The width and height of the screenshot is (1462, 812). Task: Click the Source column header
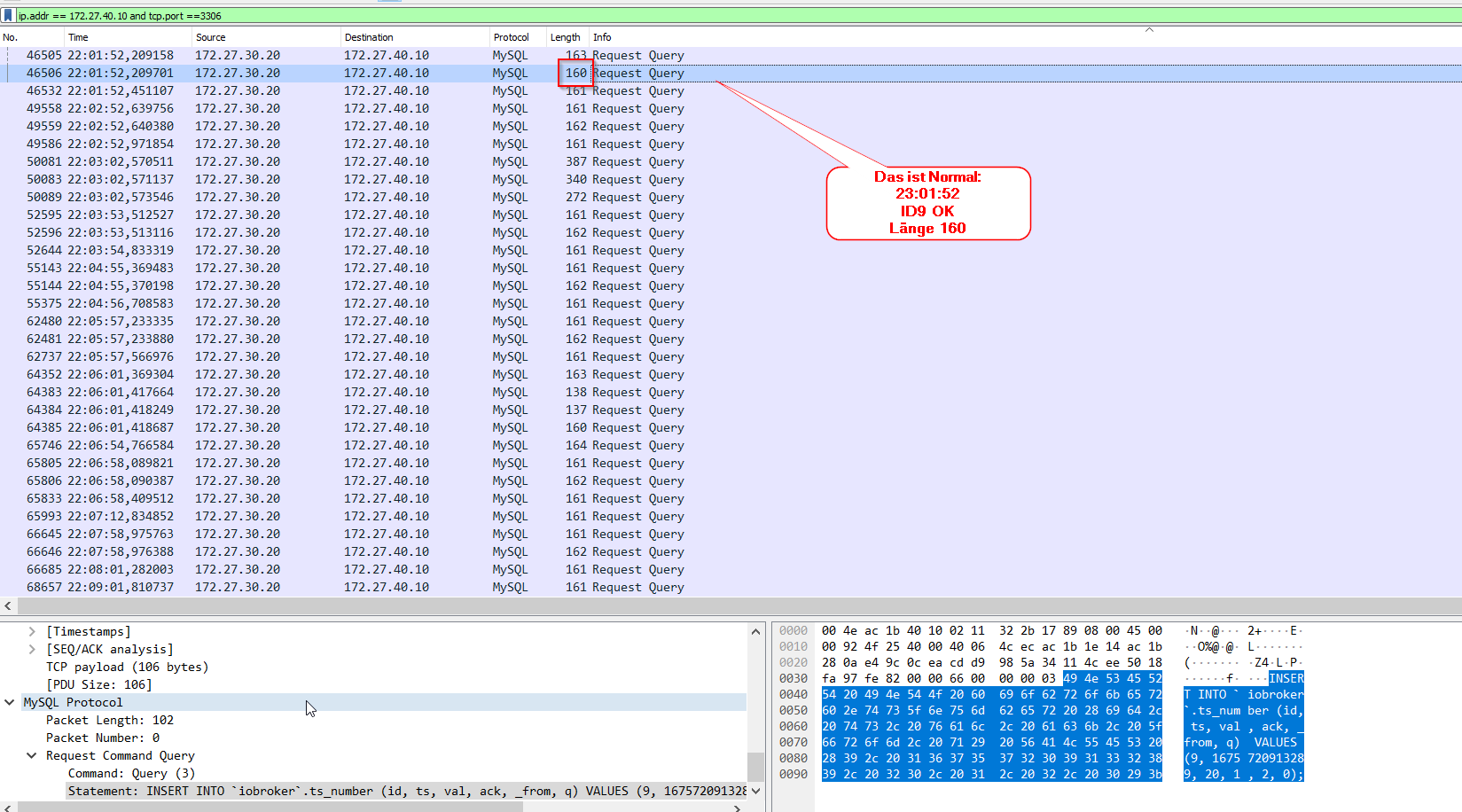(267, 37)
